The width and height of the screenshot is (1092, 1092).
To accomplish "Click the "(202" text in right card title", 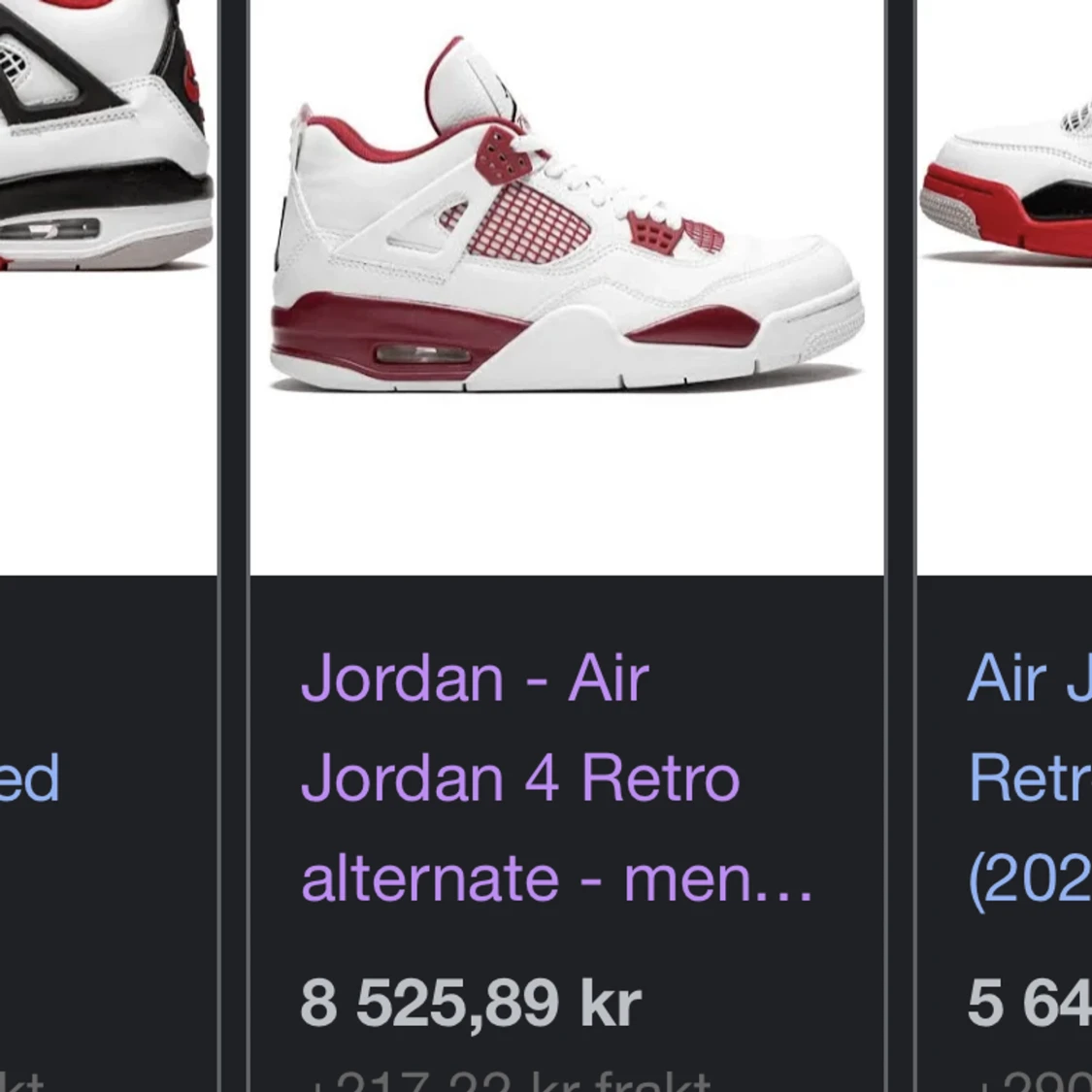I will pyautogui.click(x=1030, y=880).
